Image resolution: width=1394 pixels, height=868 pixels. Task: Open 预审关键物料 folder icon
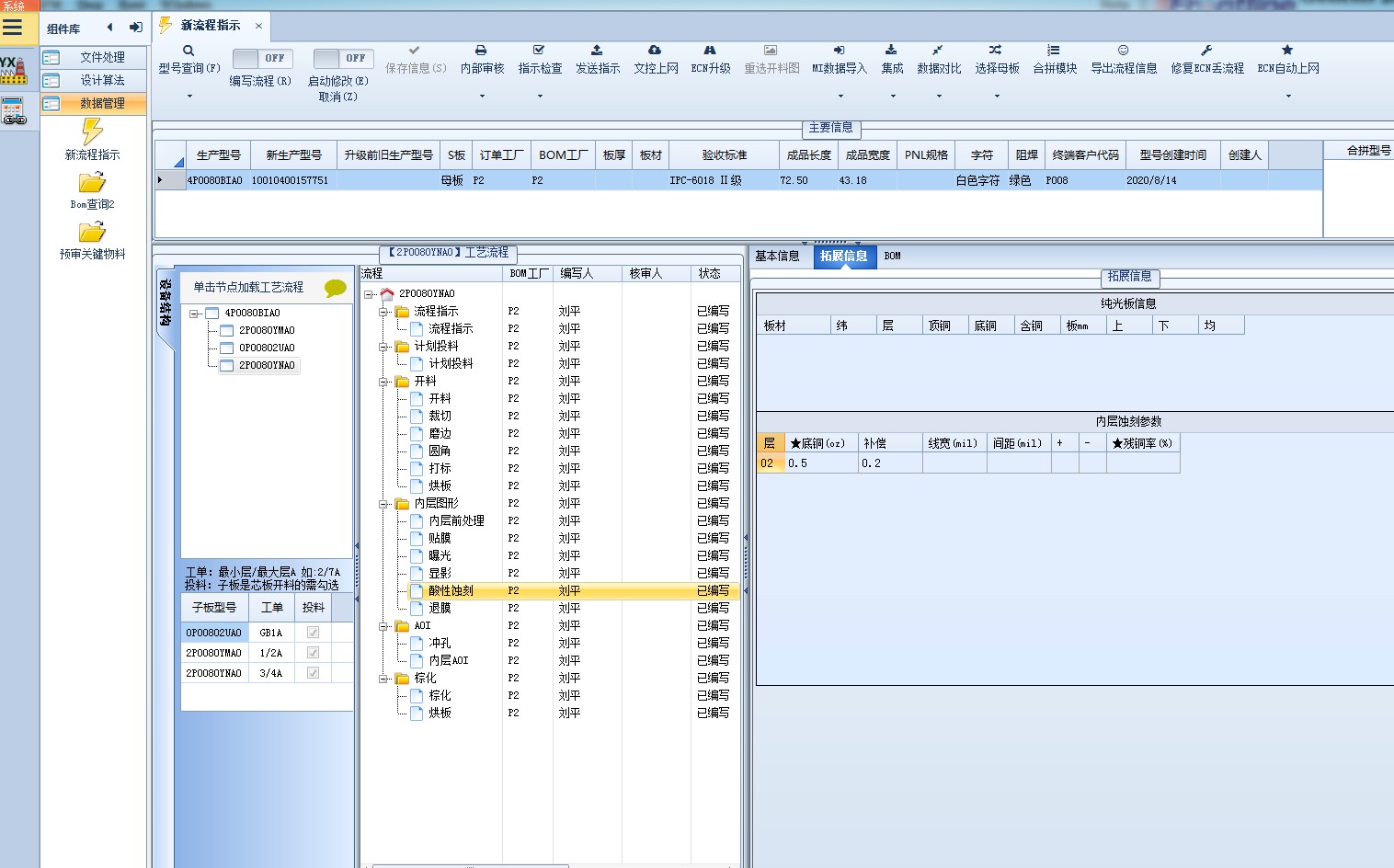(92, 232)
